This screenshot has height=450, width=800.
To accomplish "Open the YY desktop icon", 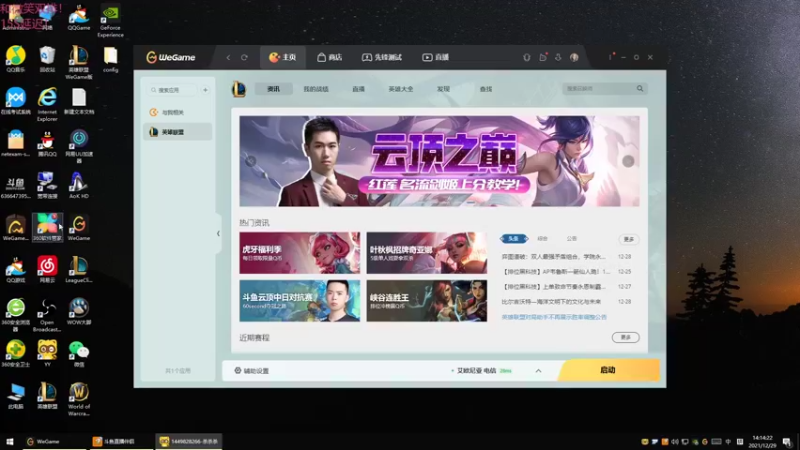I will click(47, 354).
